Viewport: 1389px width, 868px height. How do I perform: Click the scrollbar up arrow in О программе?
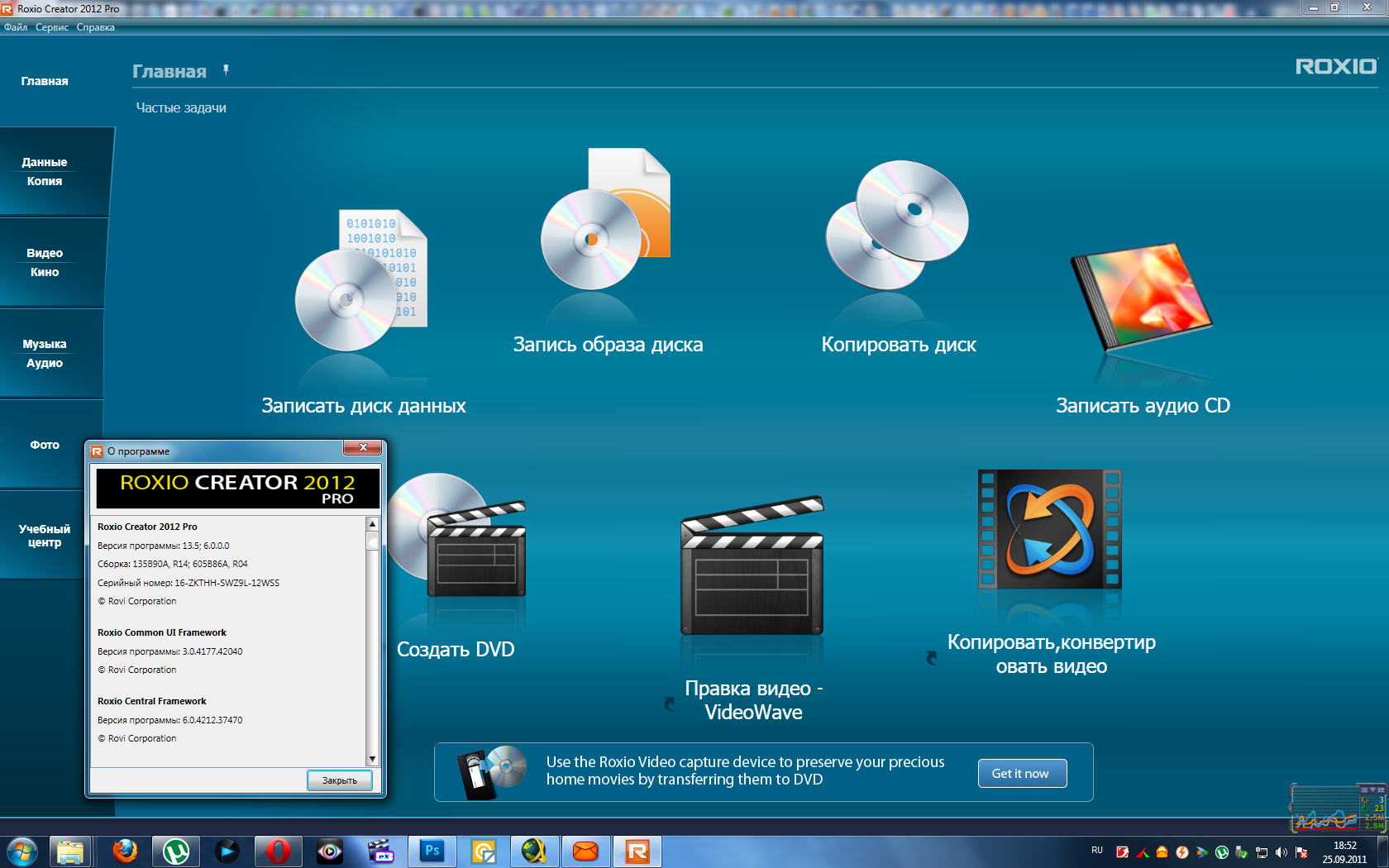372,524
